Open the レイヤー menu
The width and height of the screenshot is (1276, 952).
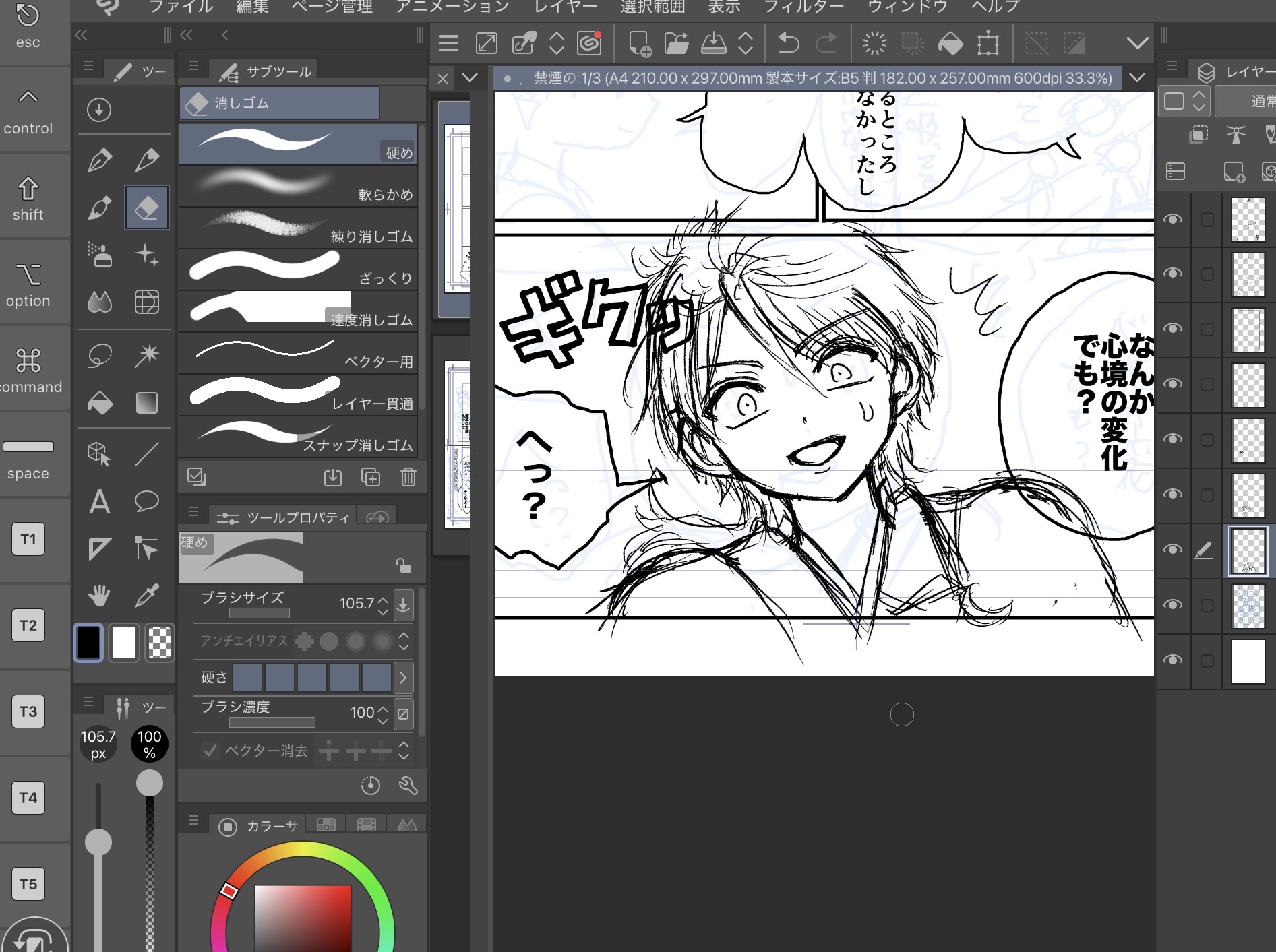(x=566, y=7)
